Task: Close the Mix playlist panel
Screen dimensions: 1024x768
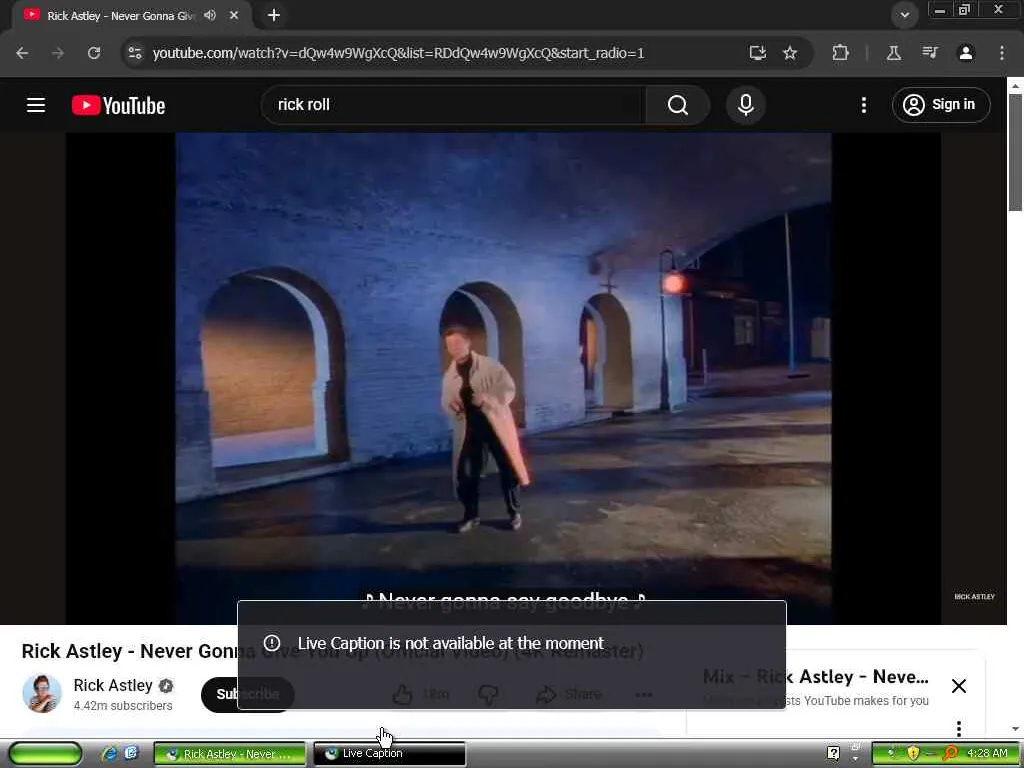Action: tap(959, 686)
